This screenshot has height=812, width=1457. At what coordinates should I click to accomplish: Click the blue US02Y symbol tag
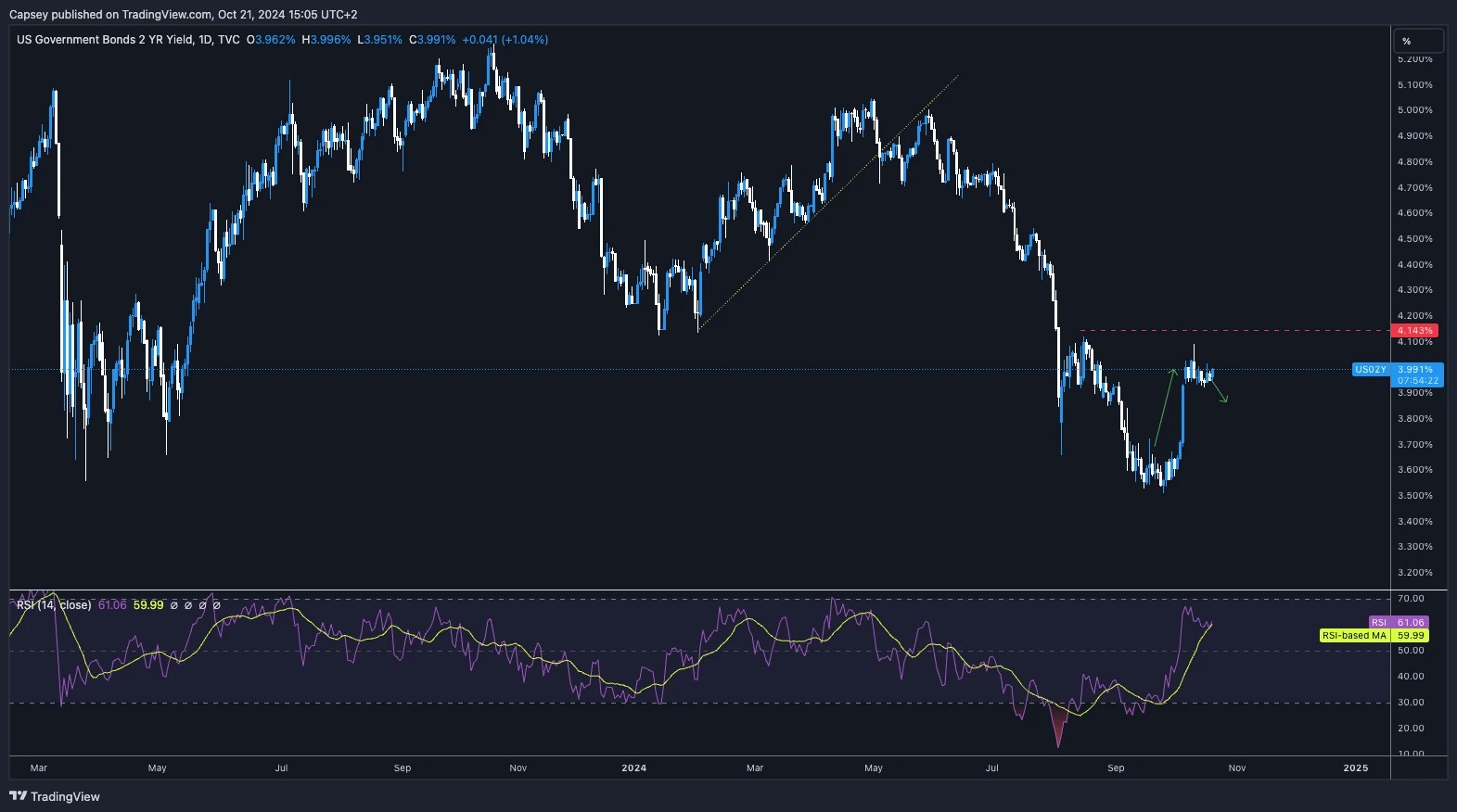[x=1371, y=369]
